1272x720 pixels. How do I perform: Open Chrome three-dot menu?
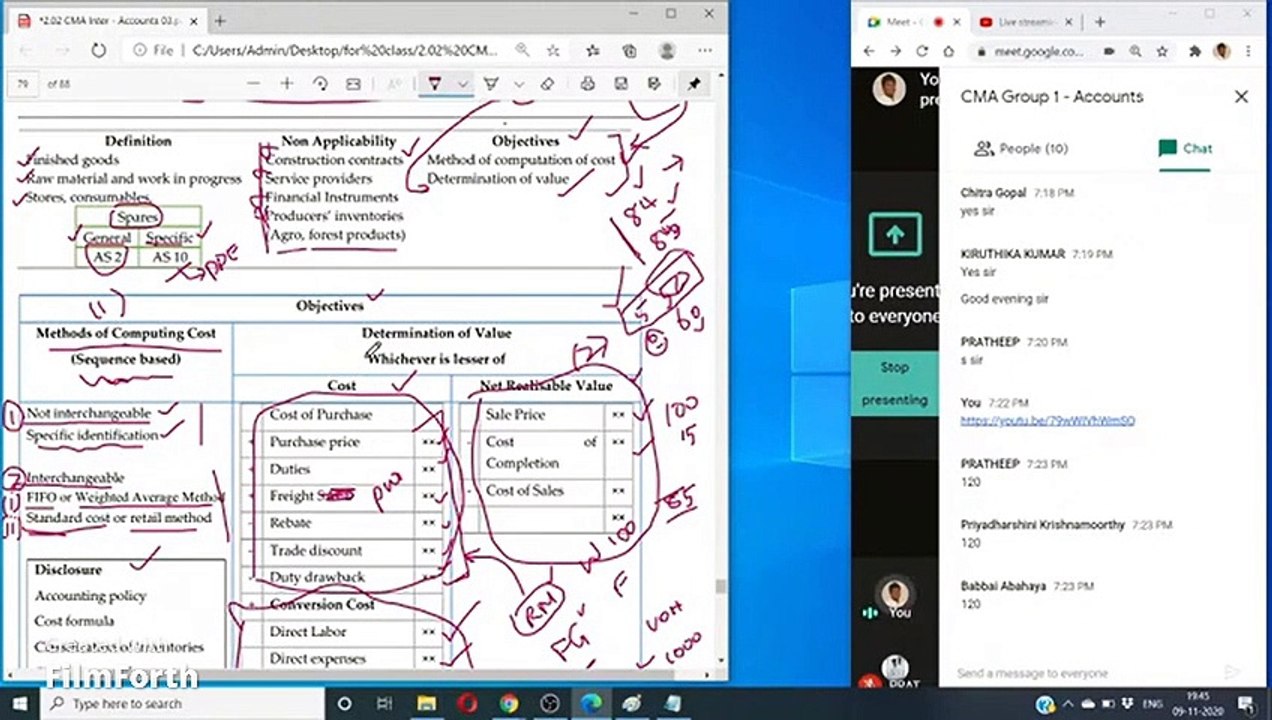coord(1249,51)
